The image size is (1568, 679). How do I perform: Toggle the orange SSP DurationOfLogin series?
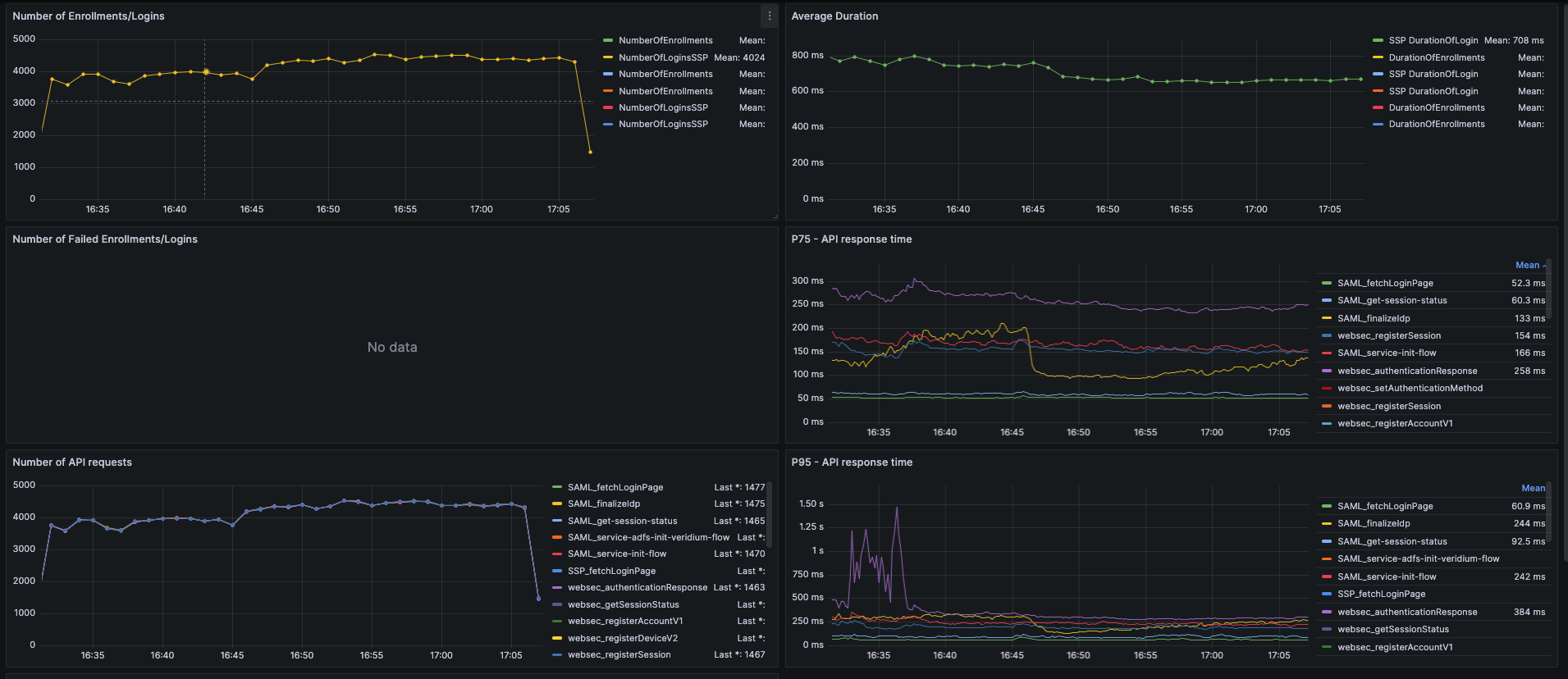[1433, 91]
